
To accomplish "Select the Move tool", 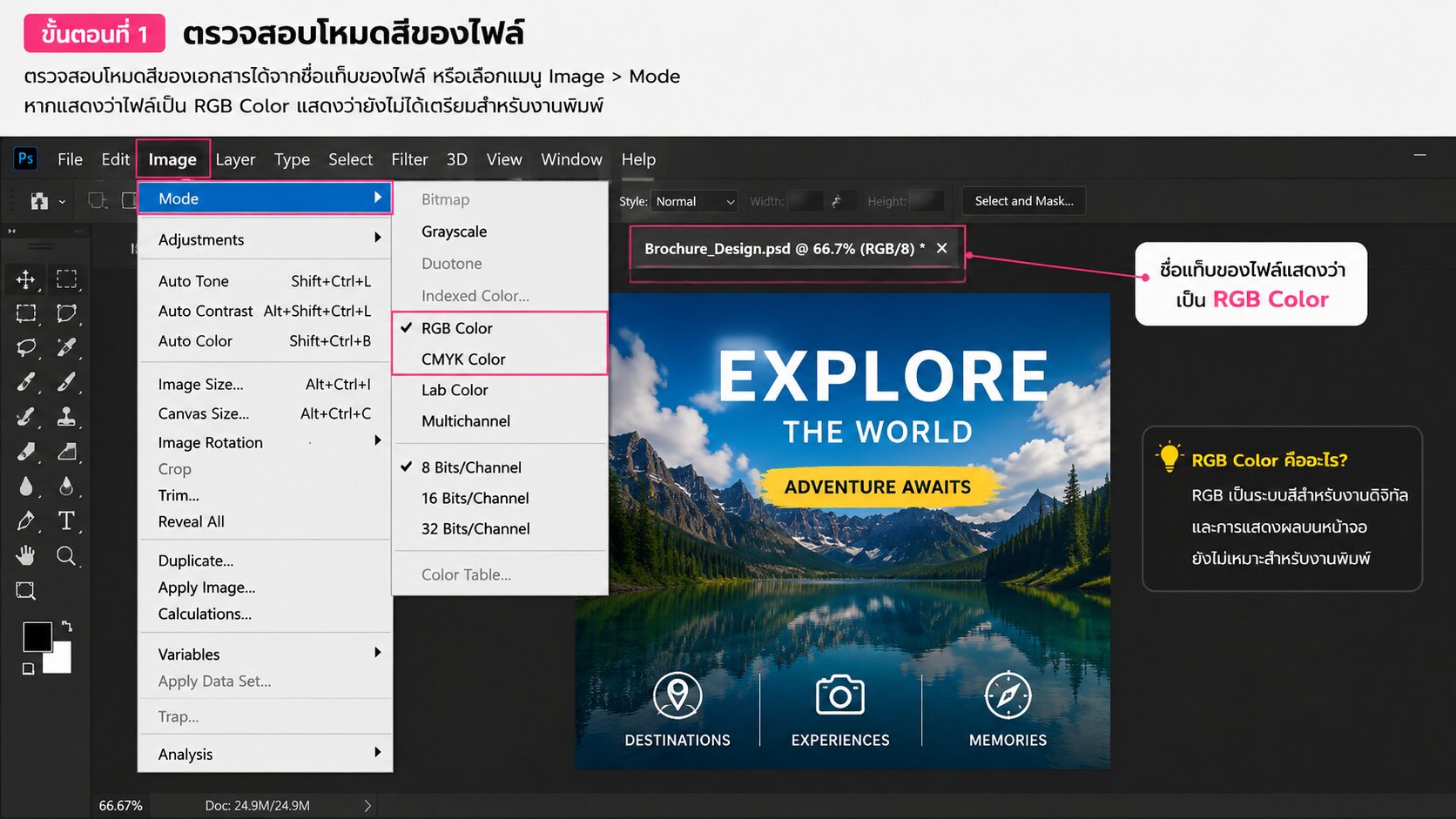I will click(x=25, y=279).
